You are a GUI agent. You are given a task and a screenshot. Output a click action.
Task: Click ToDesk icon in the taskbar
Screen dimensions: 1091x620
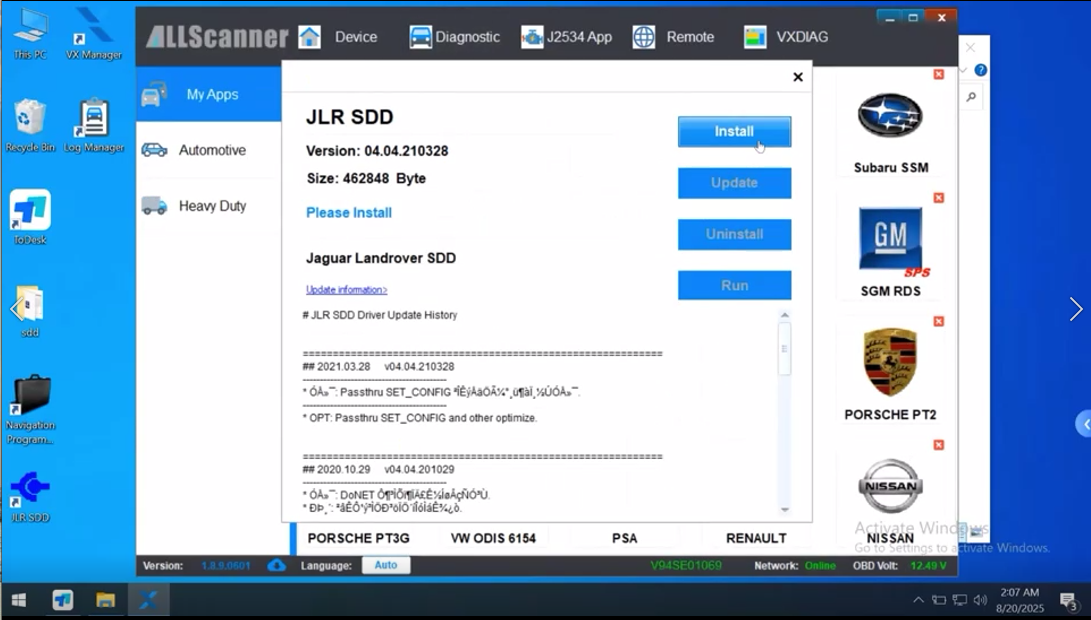[63, 601]
